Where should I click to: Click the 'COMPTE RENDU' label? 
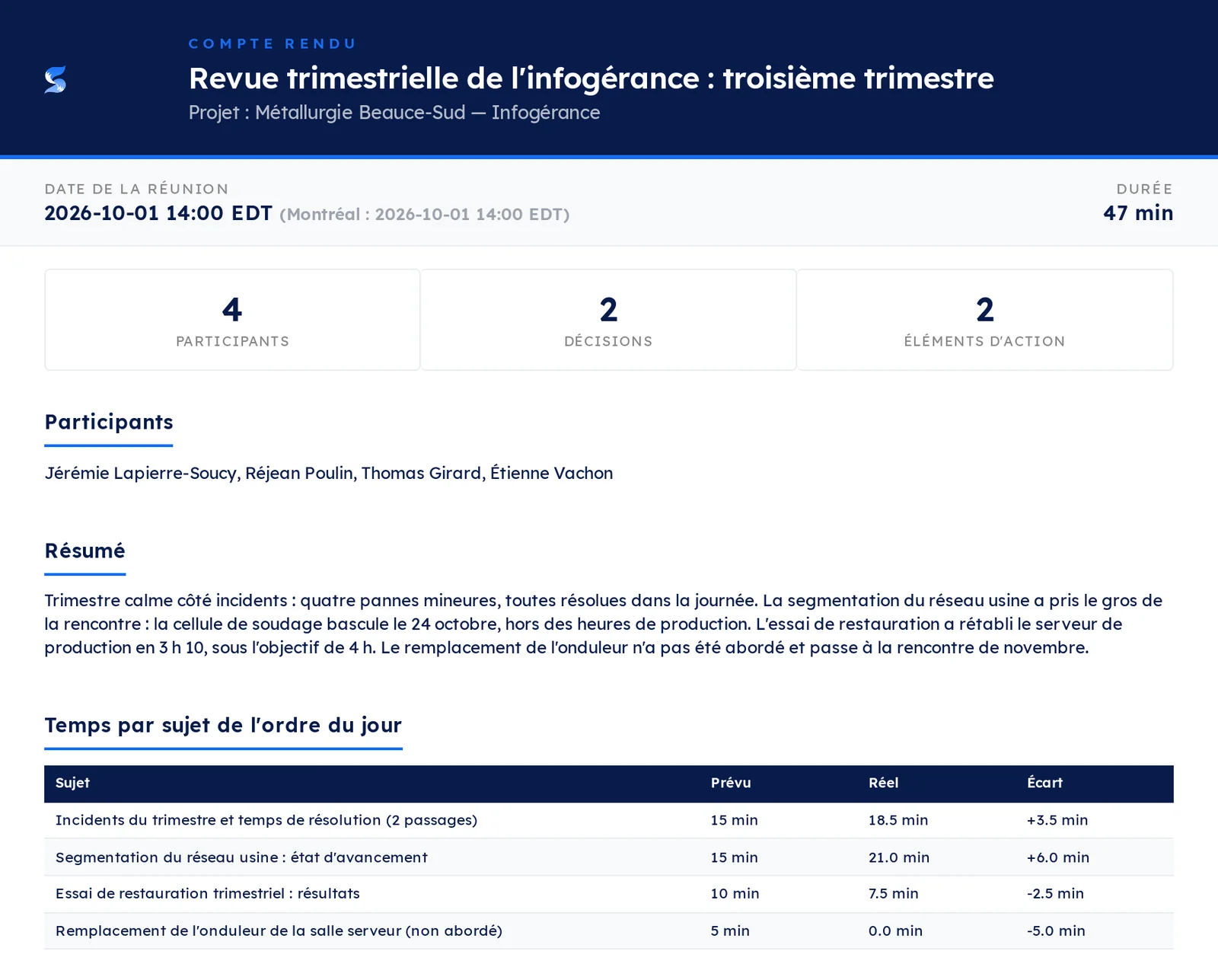pyautogui.click(x=273, y=43)
